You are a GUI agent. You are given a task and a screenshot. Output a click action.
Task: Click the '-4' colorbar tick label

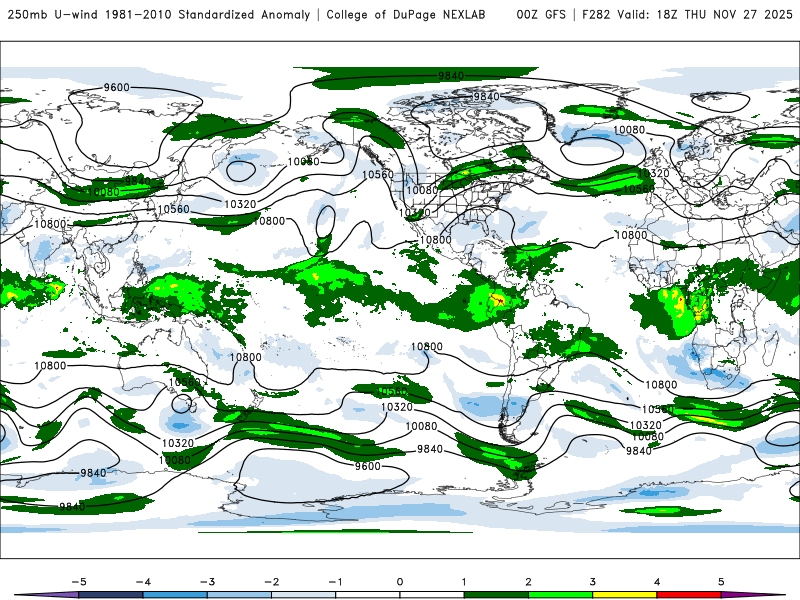click(x=143, y=582)
